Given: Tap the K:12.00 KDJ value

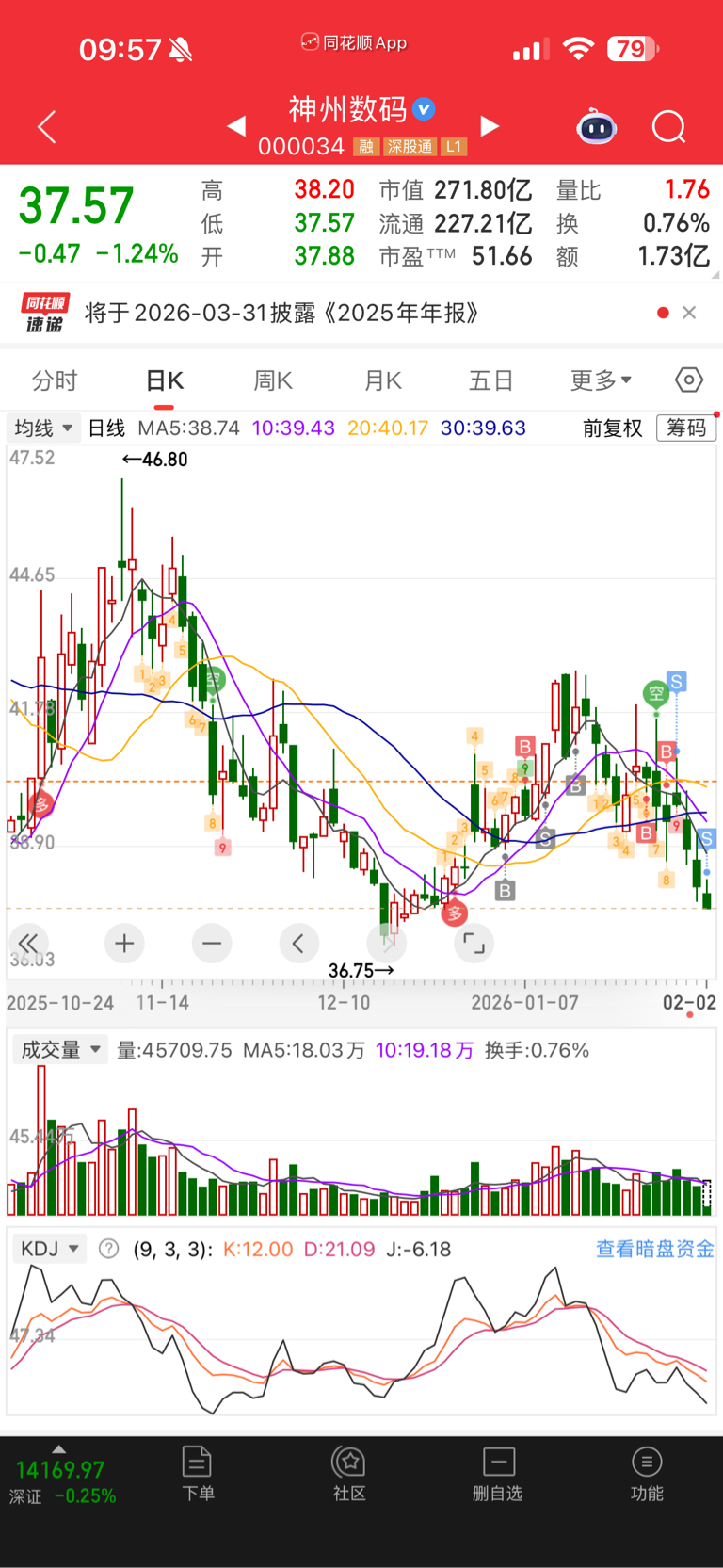Looking at the screenshot, I should point(258,1249).
